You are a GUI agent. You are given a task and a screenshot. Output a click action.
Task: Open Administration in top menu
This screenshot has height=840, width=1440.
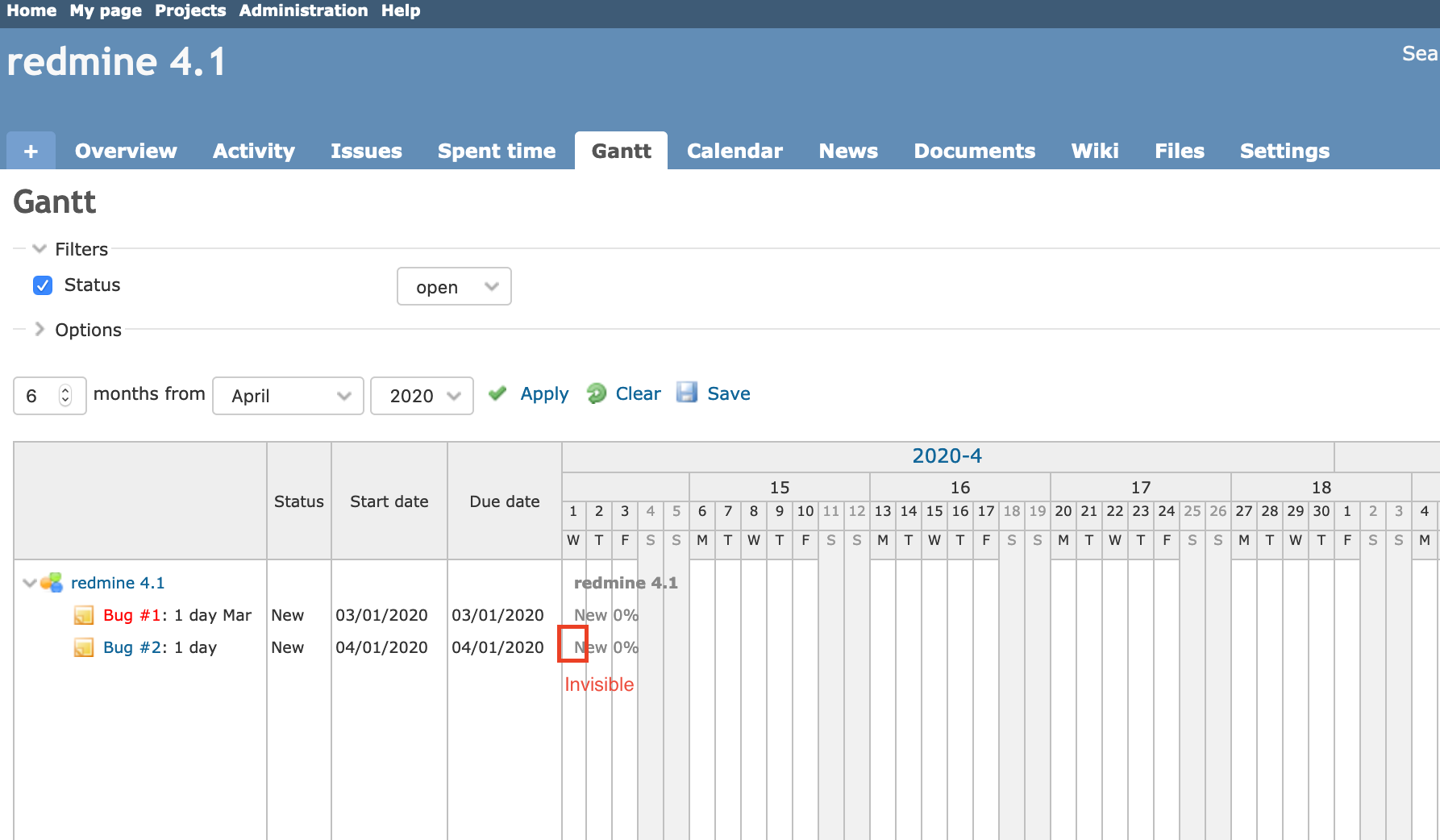coord(303,10)
